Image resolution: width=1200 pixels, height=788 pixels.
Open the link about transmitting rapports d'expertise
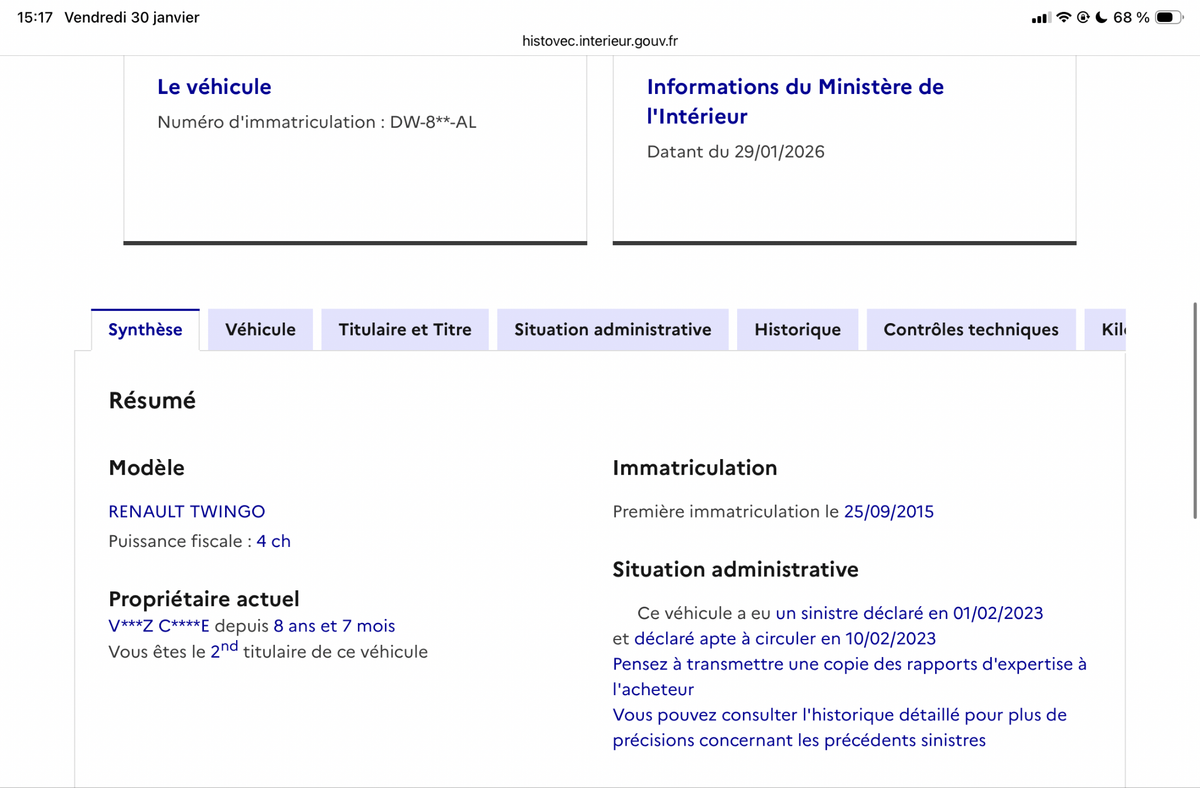pyautogui.click(x=848, y=665)
